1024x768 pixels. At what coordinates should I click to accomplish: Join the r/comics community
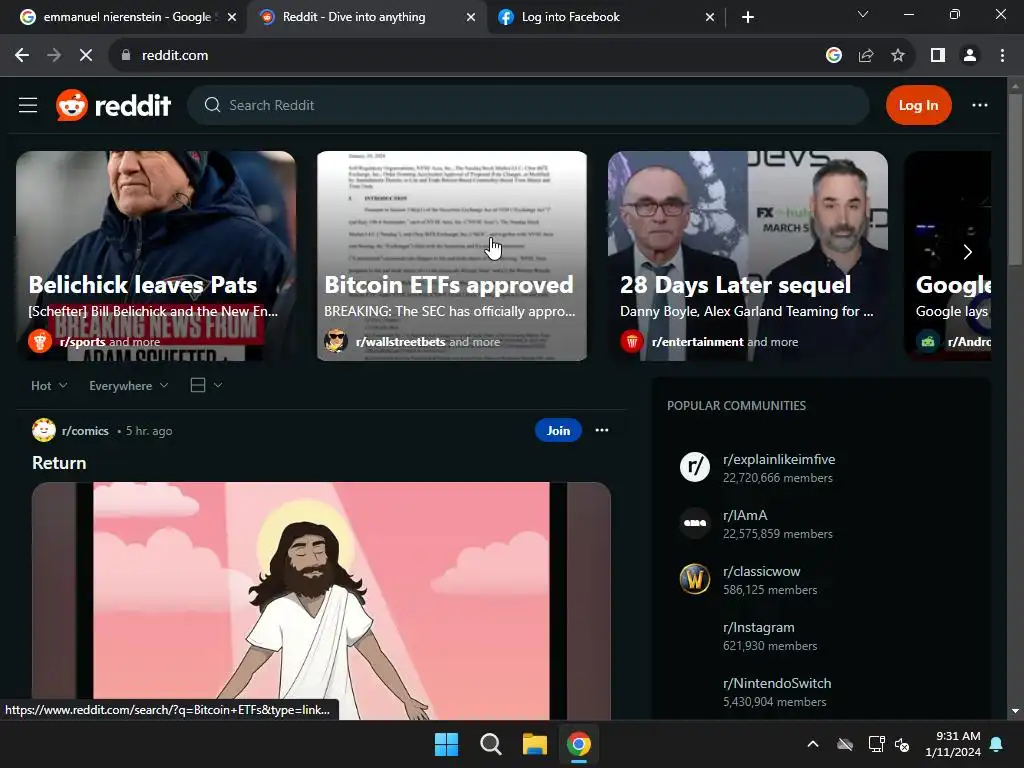558,430
